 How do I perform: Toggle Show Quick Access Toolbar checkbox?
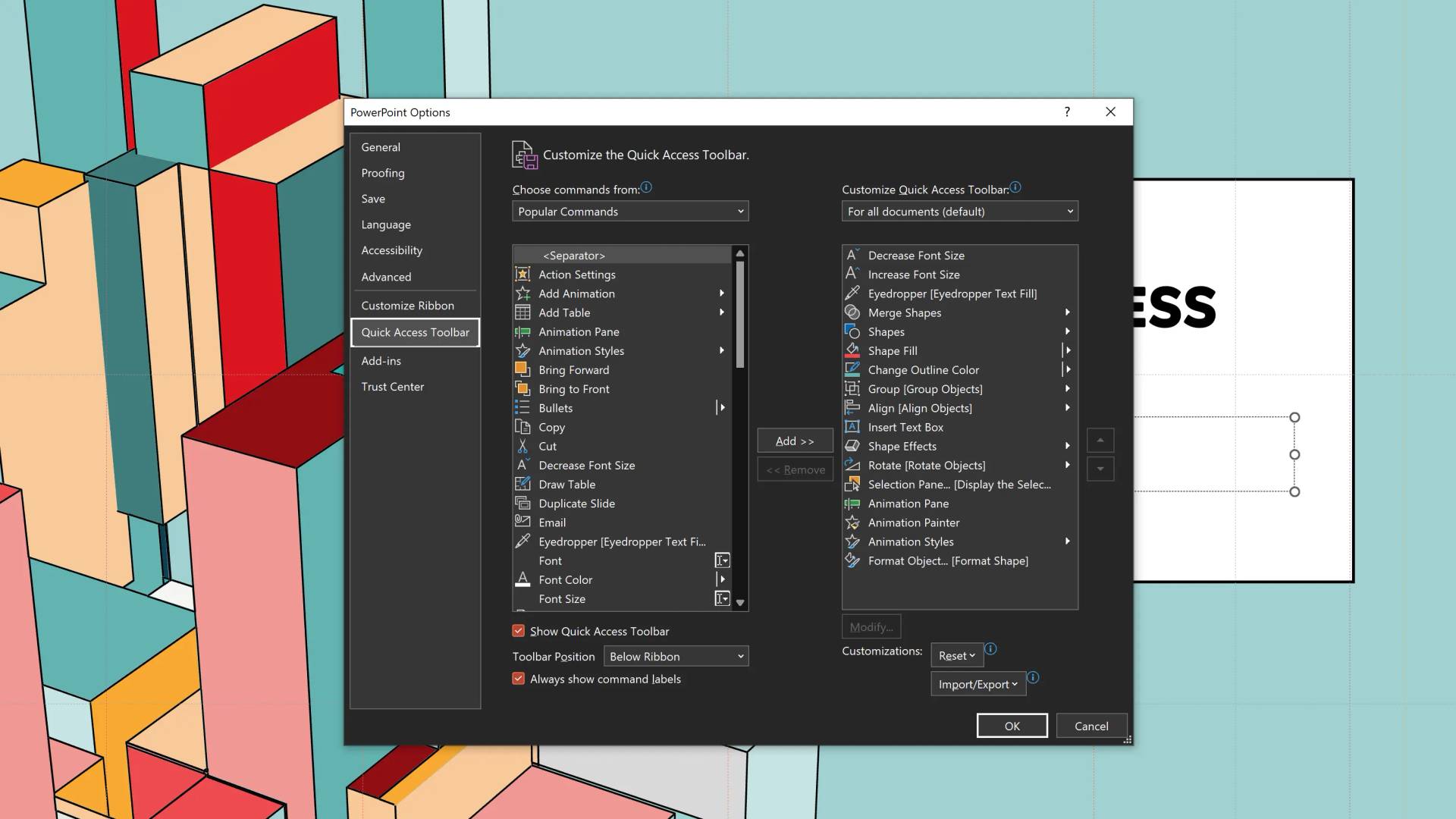pos(519,631)
